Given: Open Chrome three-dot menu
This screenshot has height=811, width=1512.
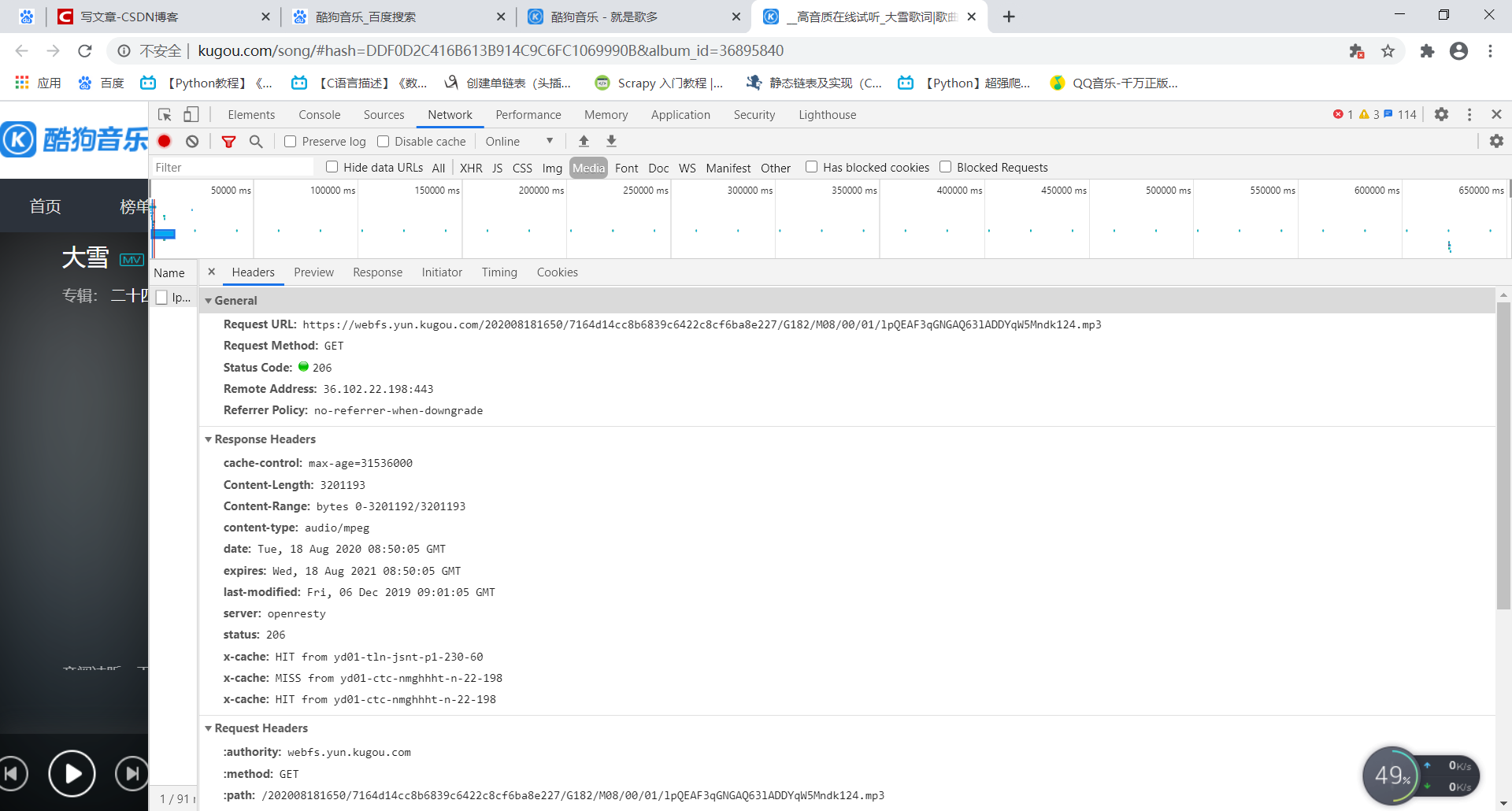Looking at the screenshot, I should click(x=1490, y=51).
